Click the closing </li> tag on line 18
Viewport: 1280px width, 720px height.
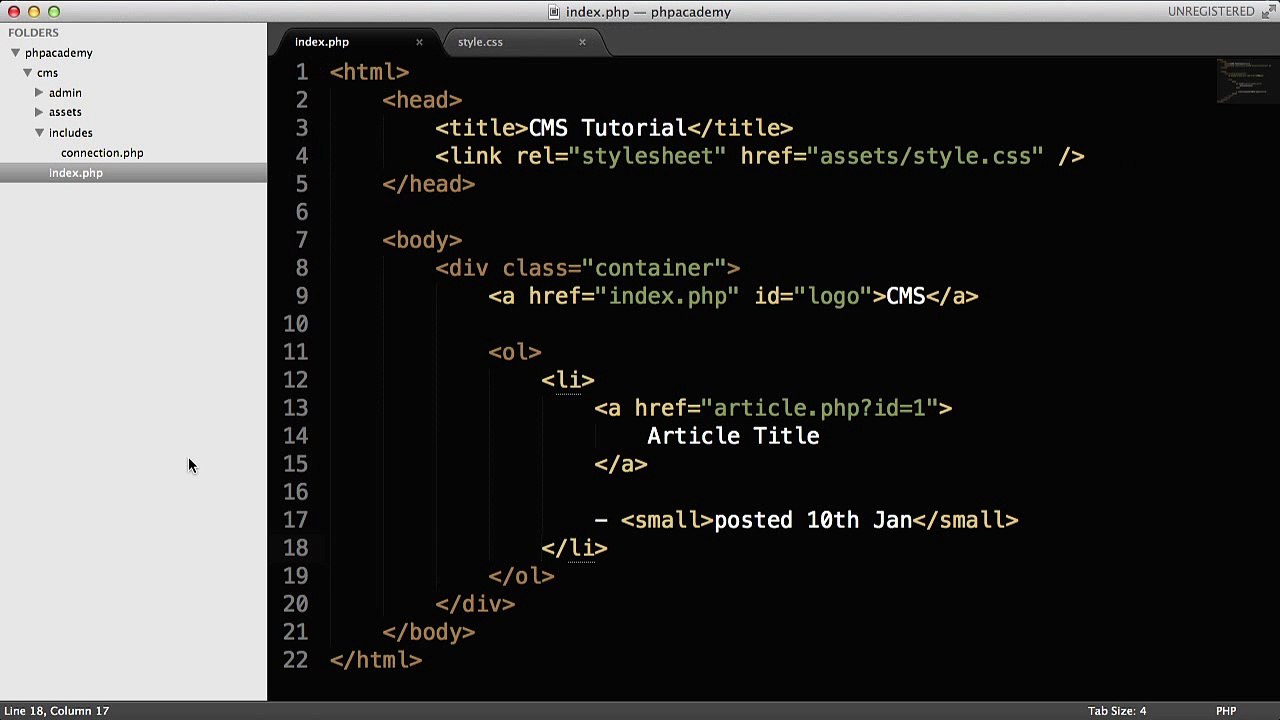click(574, 548)
